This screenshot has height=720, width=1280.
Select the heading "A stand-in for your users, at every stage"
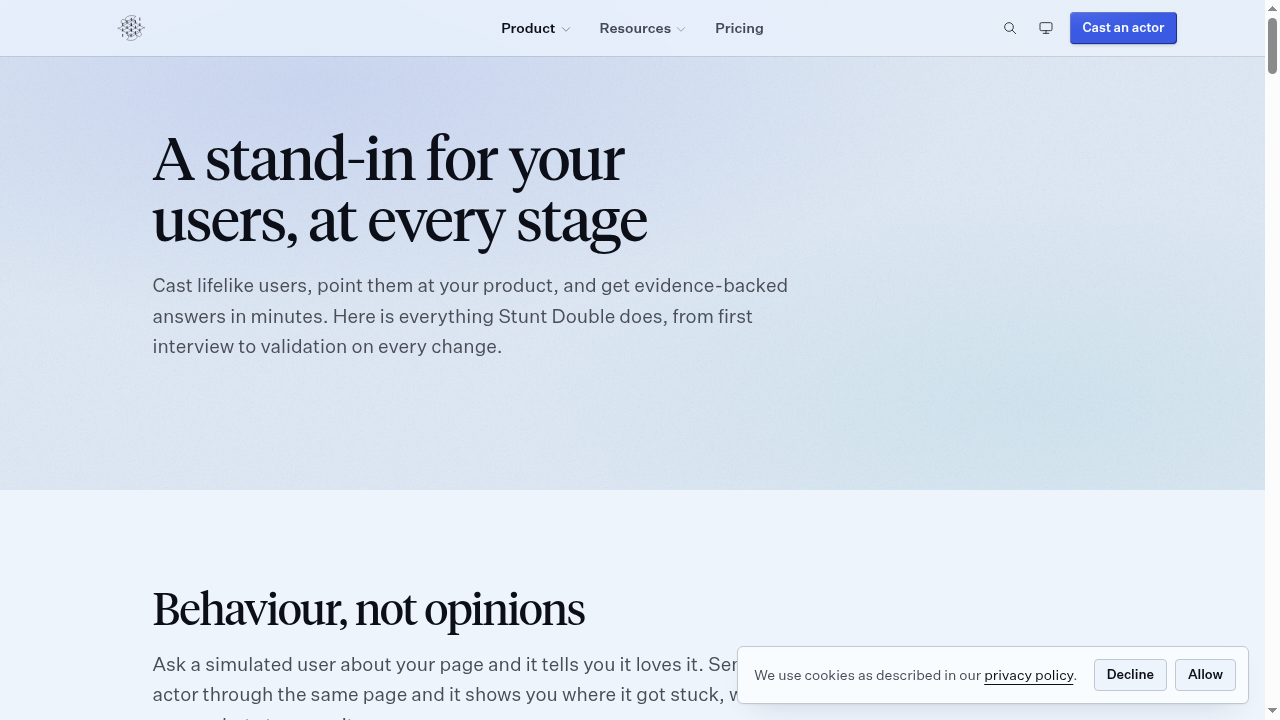[x=400, y=189]
